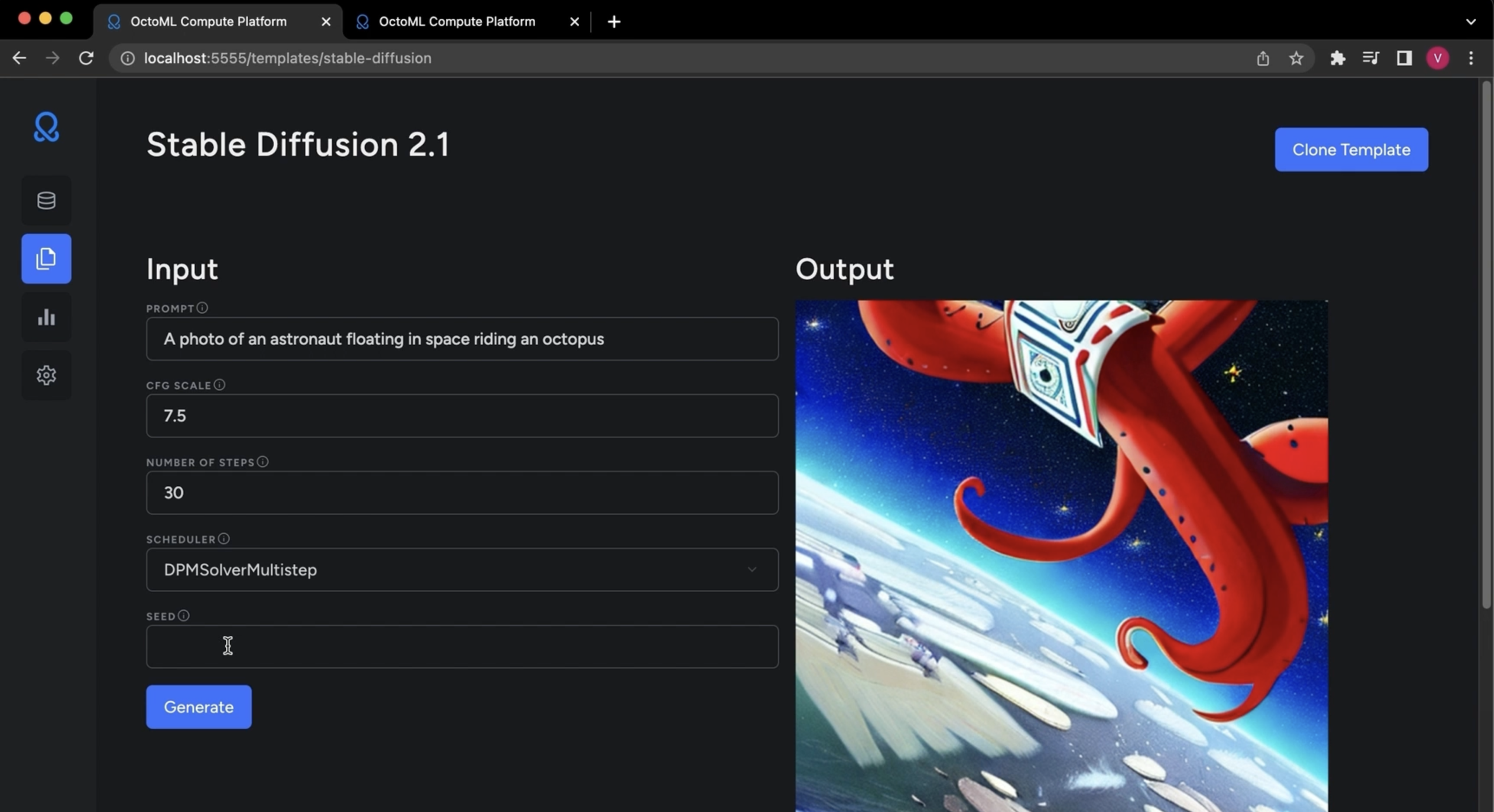Switch to the second OctoML Compute Platform tab
This screenshot has height=812, width=1494.
pos(456,22)
